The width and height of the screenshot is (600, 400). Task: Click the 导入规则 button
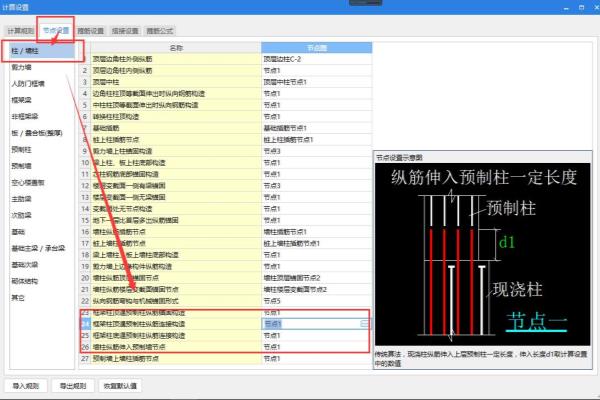pos(26,386)
